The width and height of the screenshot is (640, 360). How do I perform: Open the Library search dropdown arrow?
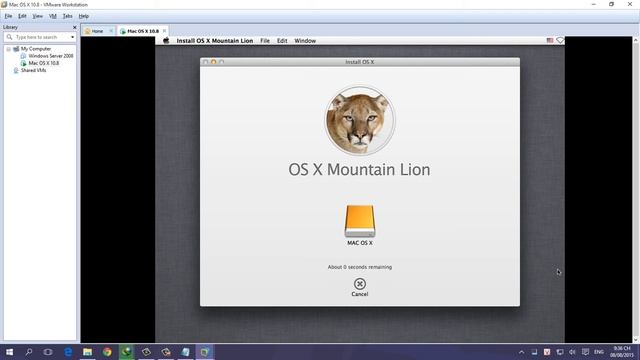click(x=73, y=37)
